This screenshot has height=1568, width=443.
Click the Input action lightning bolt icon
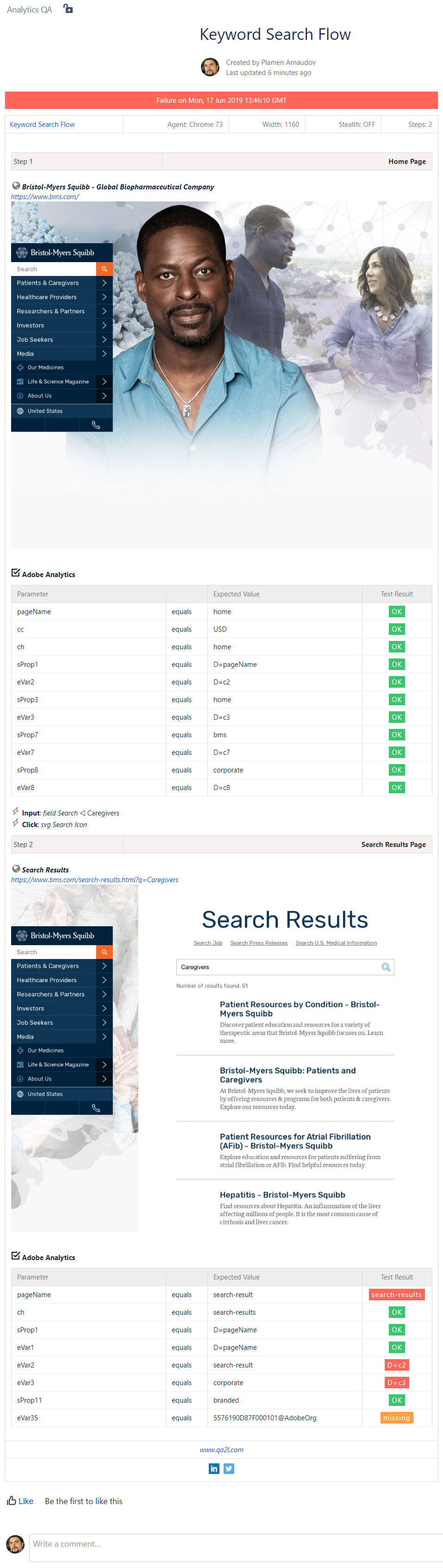(x=16, y=811)
